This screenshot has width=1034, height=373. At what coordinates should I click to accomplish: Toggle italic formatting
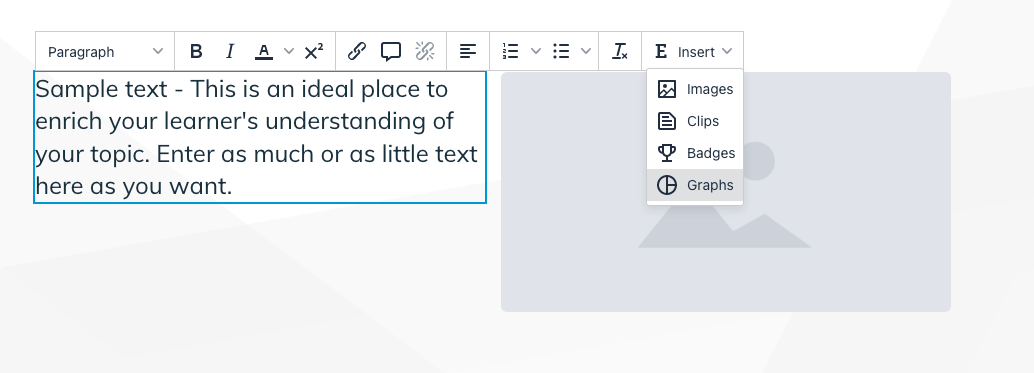(229, 51)
